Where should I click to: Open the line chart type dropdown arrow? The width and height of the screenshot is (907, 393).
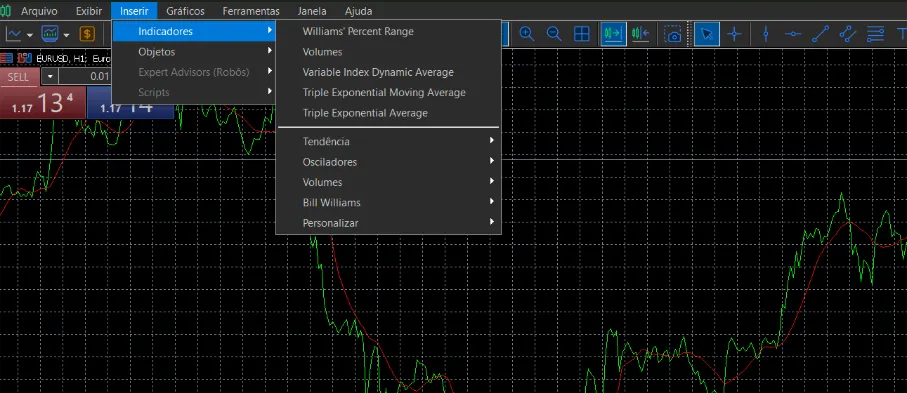pos(30,36)
